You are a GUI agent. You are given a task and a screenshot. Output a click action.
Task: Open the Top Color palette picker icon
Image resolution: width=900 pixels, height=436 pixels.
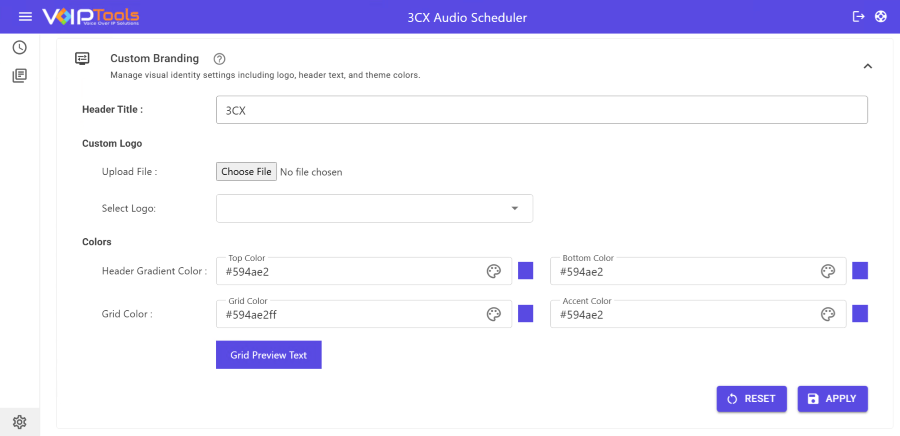pyautogui.click(x=493, y=271)
